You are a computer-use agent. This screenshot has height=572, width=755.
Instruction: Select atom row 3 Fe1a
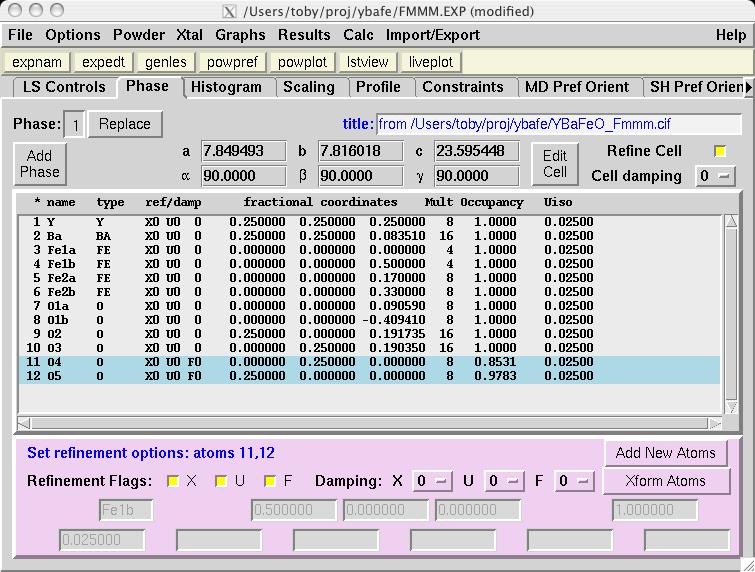369,250
